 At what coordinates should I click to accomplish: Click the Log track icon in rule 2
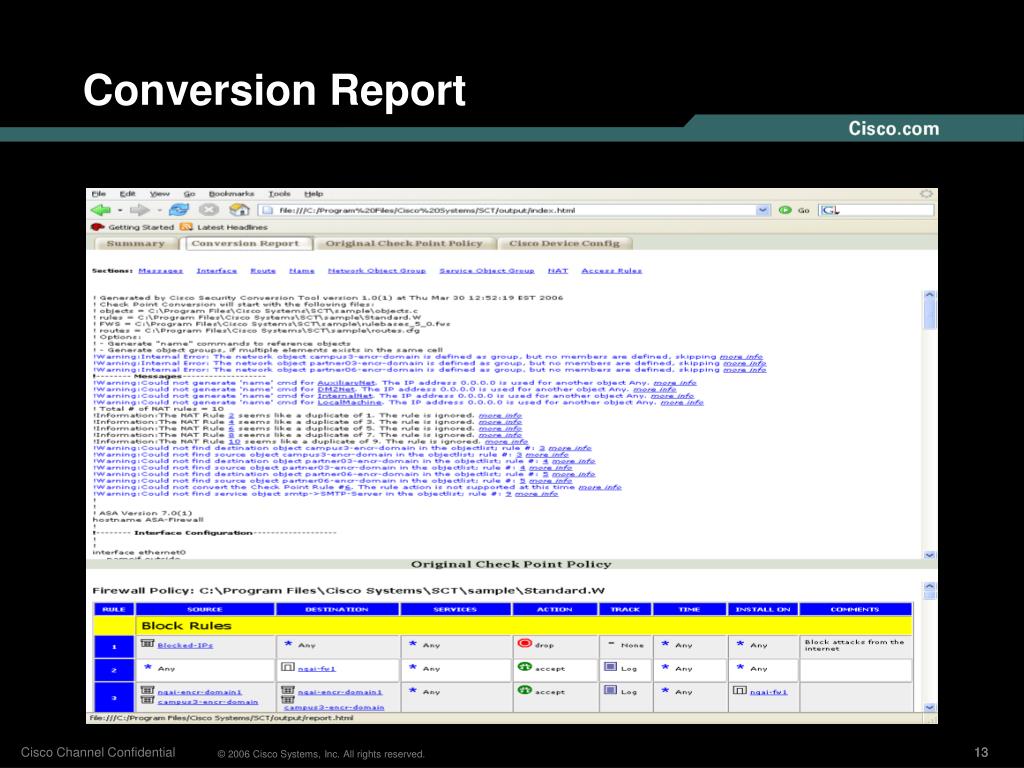[610, 667]
